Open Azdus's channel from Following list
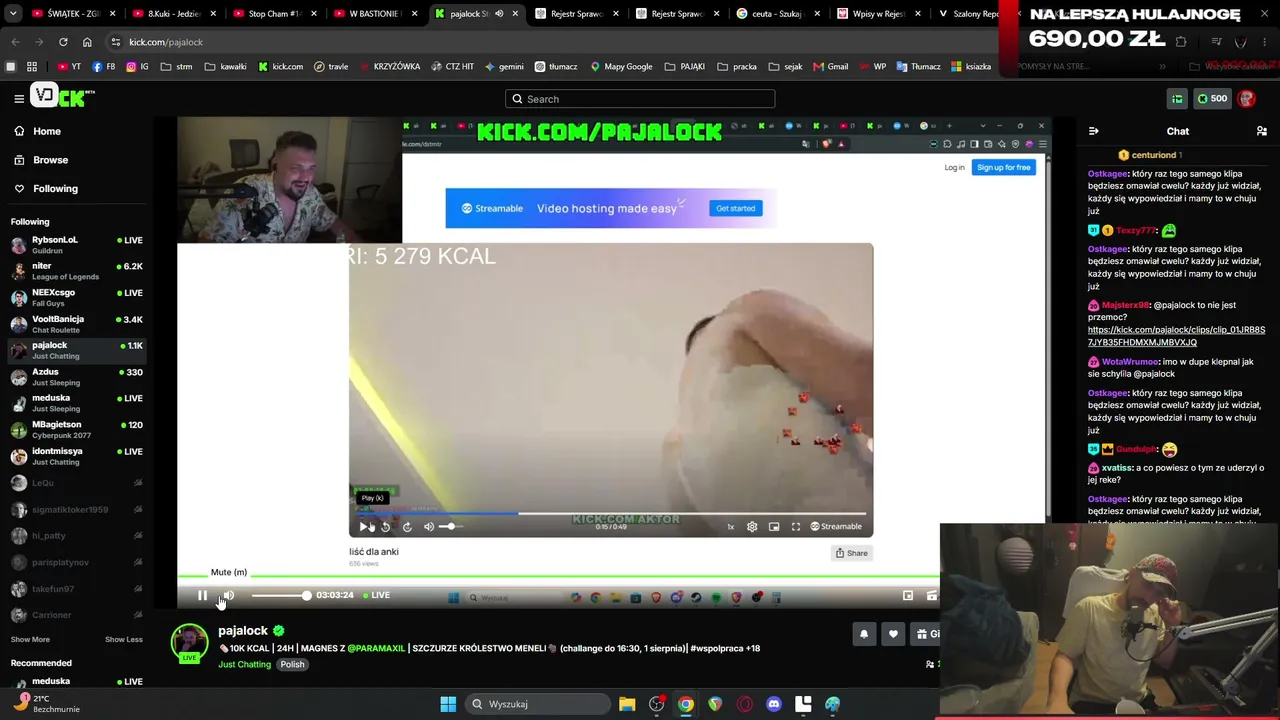This screenshot has width=1280, height=720. point(77,377)
